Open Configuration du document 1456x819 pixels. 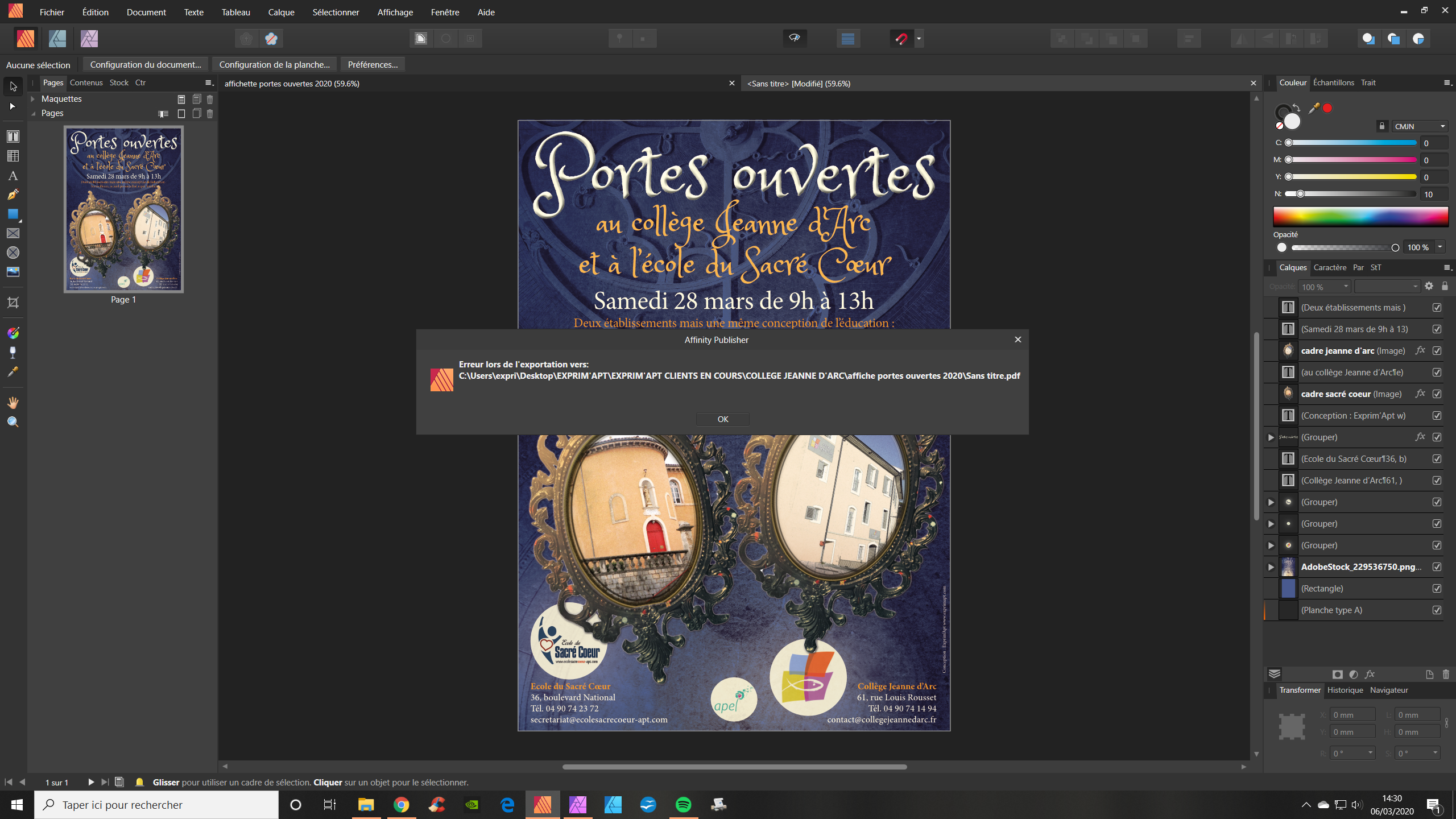pyautogui.click(x=146, y=64)
